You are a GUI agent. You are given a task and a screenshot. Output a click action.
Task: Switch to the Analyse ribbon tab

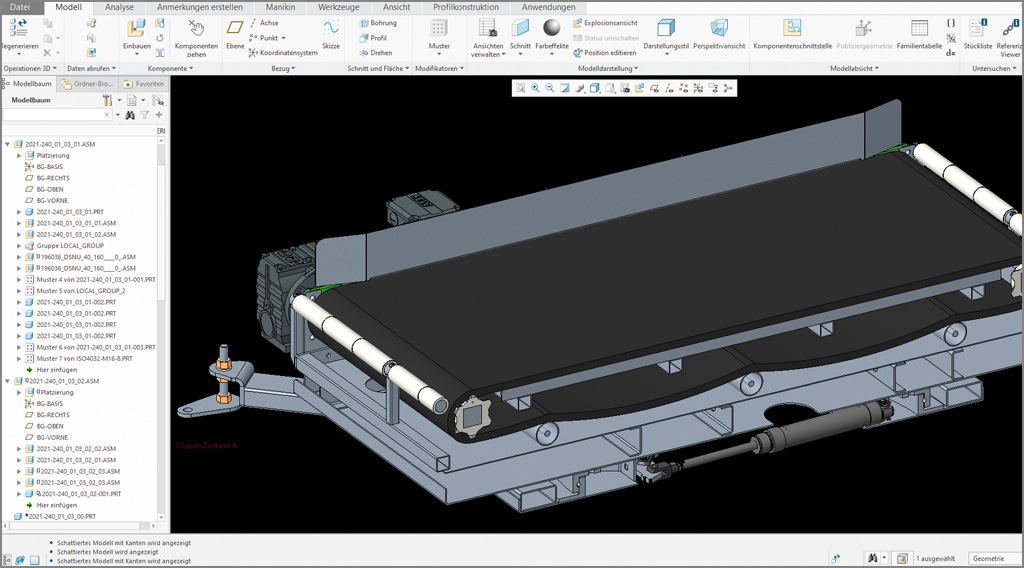[119, 7]
